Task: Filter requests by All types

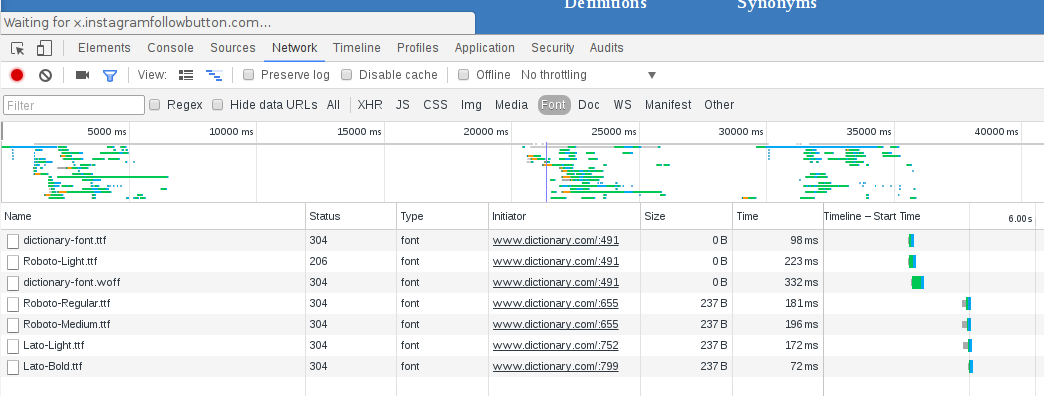Action: click(x=333, y=104)
